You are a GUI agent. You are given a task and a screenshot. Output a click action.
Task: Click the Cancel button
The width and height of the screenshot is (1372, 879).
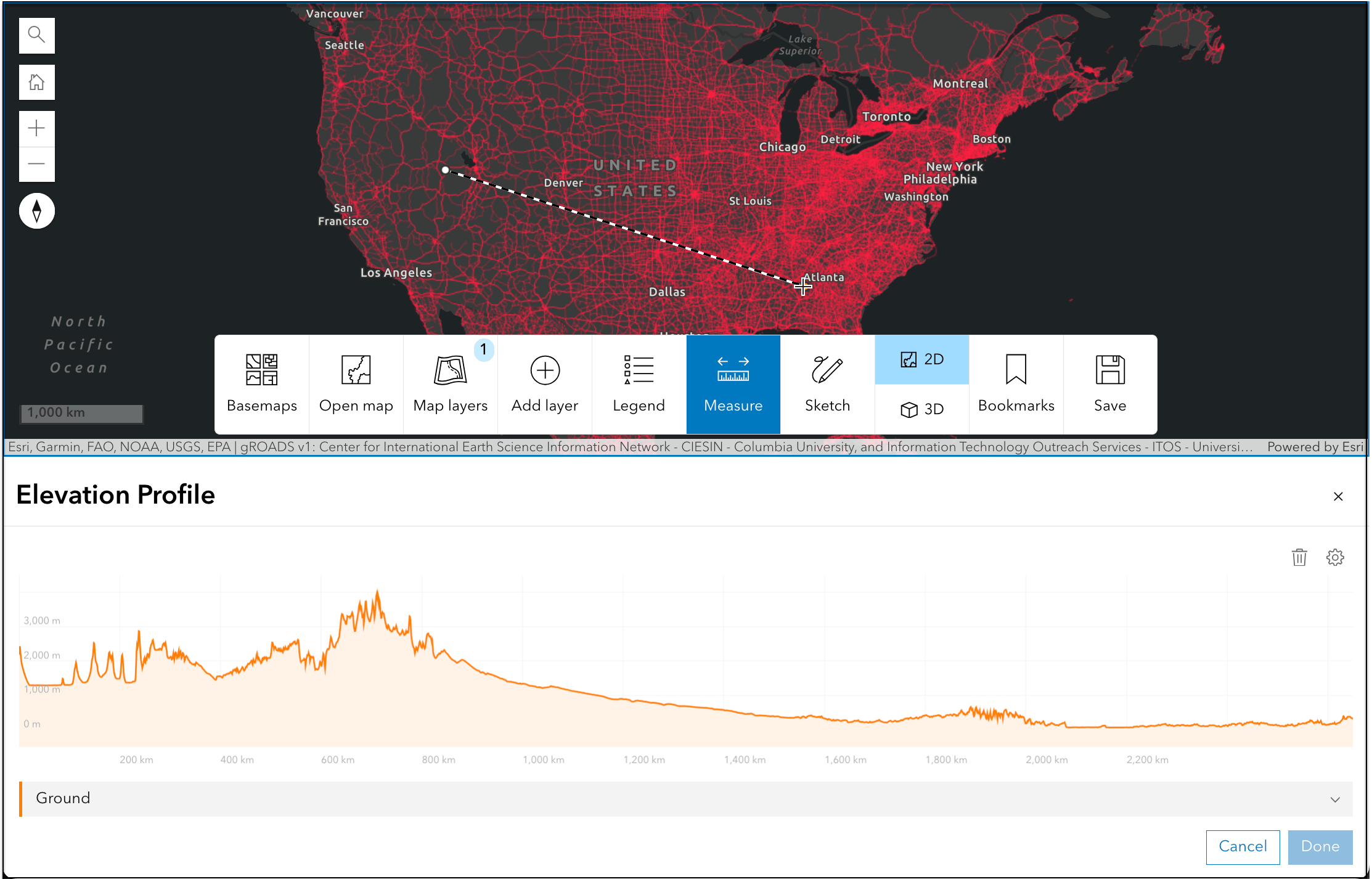(x=1243, y=846)
